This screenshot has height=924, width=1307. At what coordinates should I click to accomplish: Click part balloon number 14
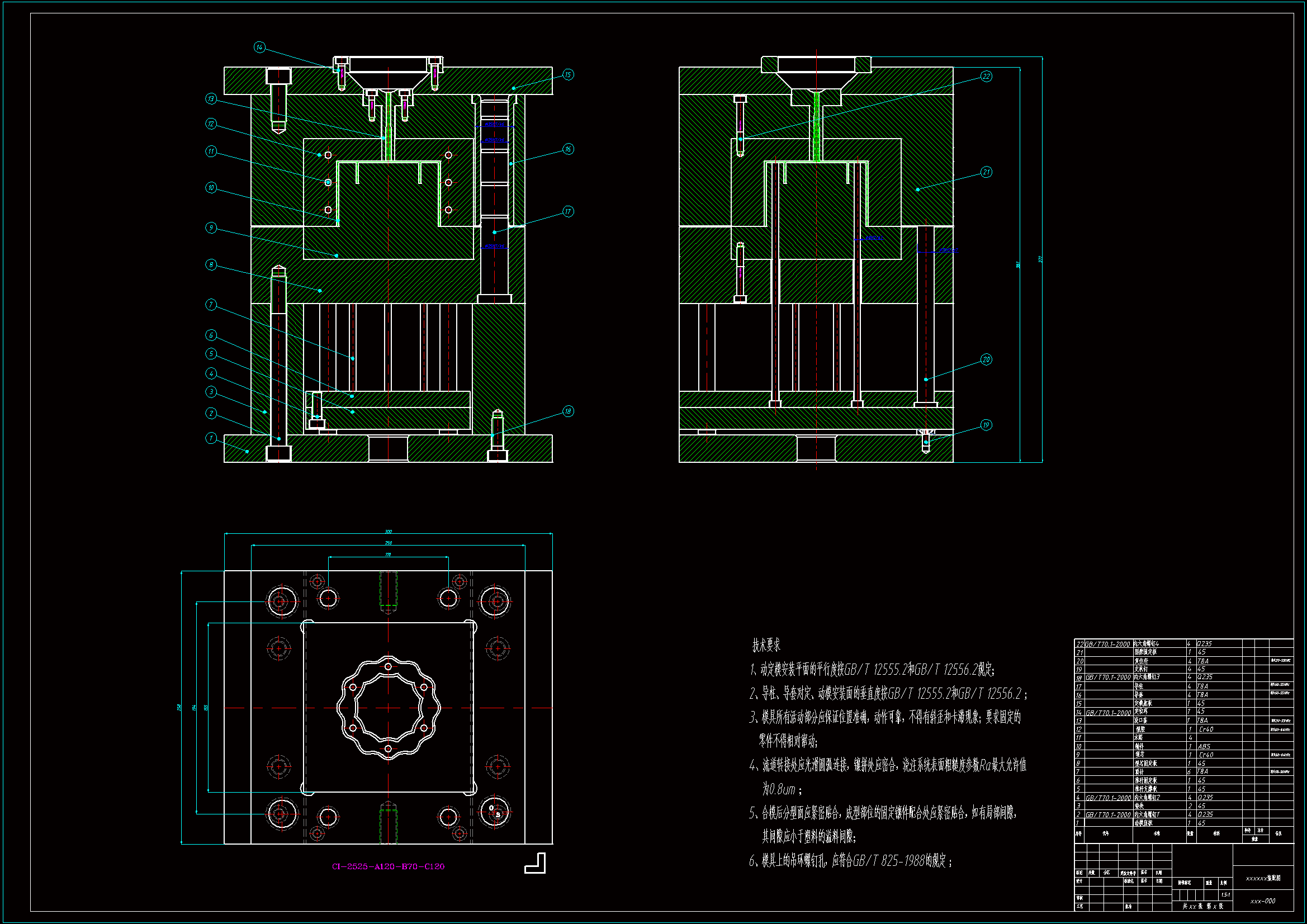pos(259,48)
